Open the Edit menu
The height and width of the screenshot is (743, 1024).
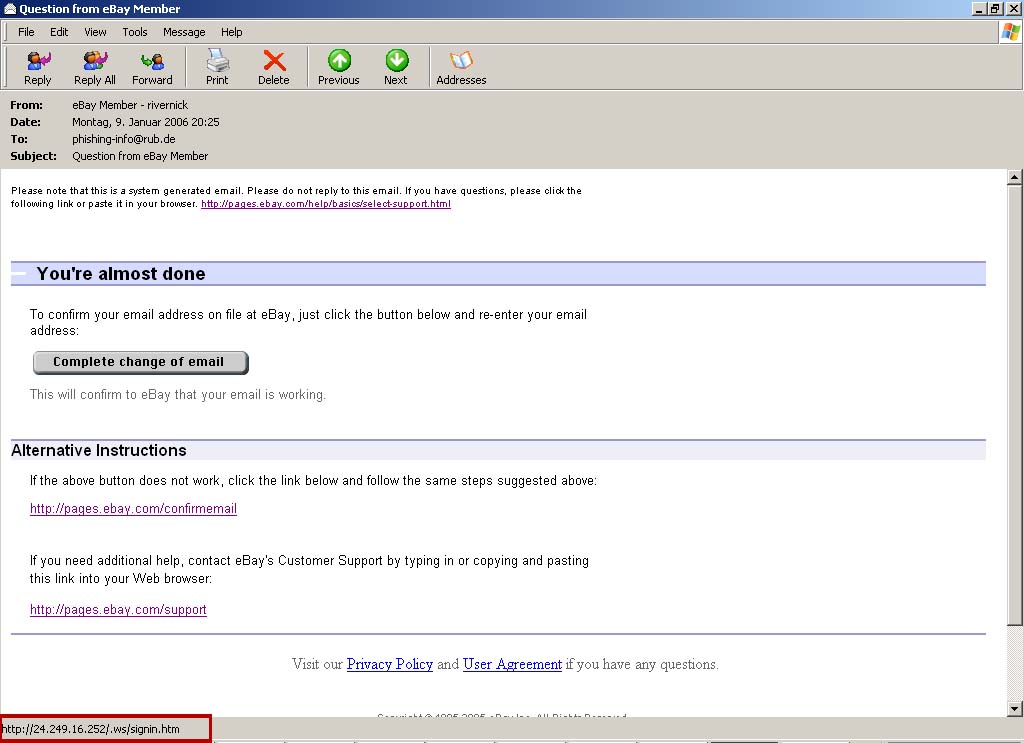[59, 32]
